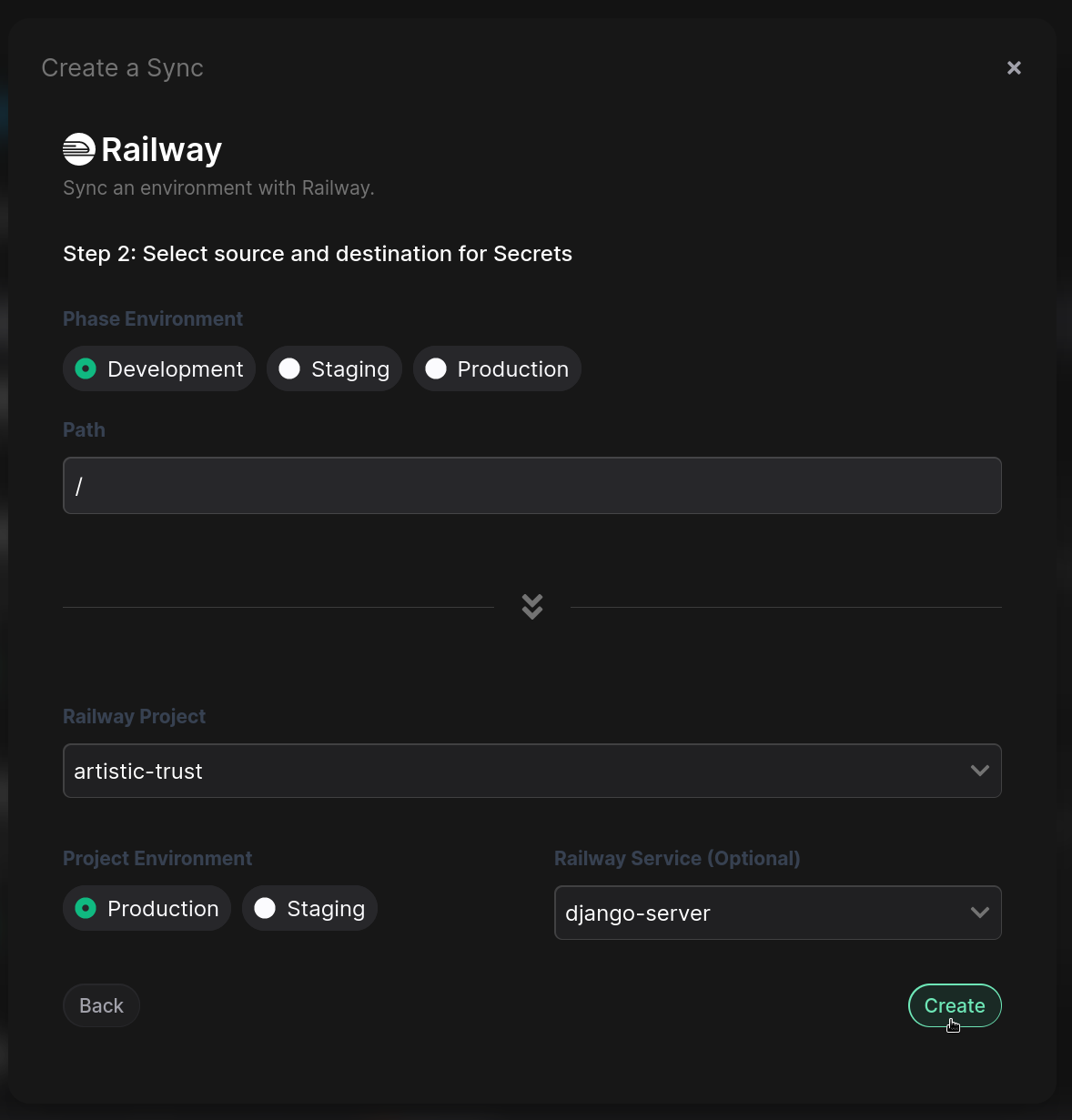This screenshot has width=1072, height=1120.
Task: Click the Railway logo icon
Action: pyautogui.click(x=78, y=148)
